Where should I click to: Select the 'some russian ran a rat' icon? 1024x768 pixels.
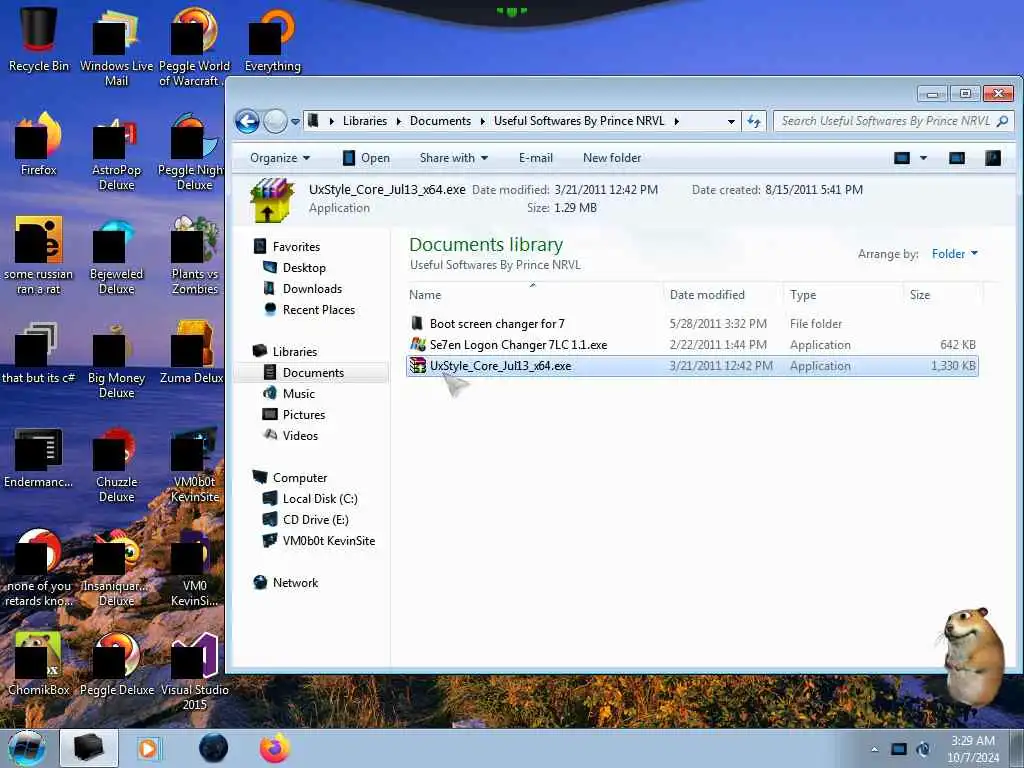click(x=39, y=255)
